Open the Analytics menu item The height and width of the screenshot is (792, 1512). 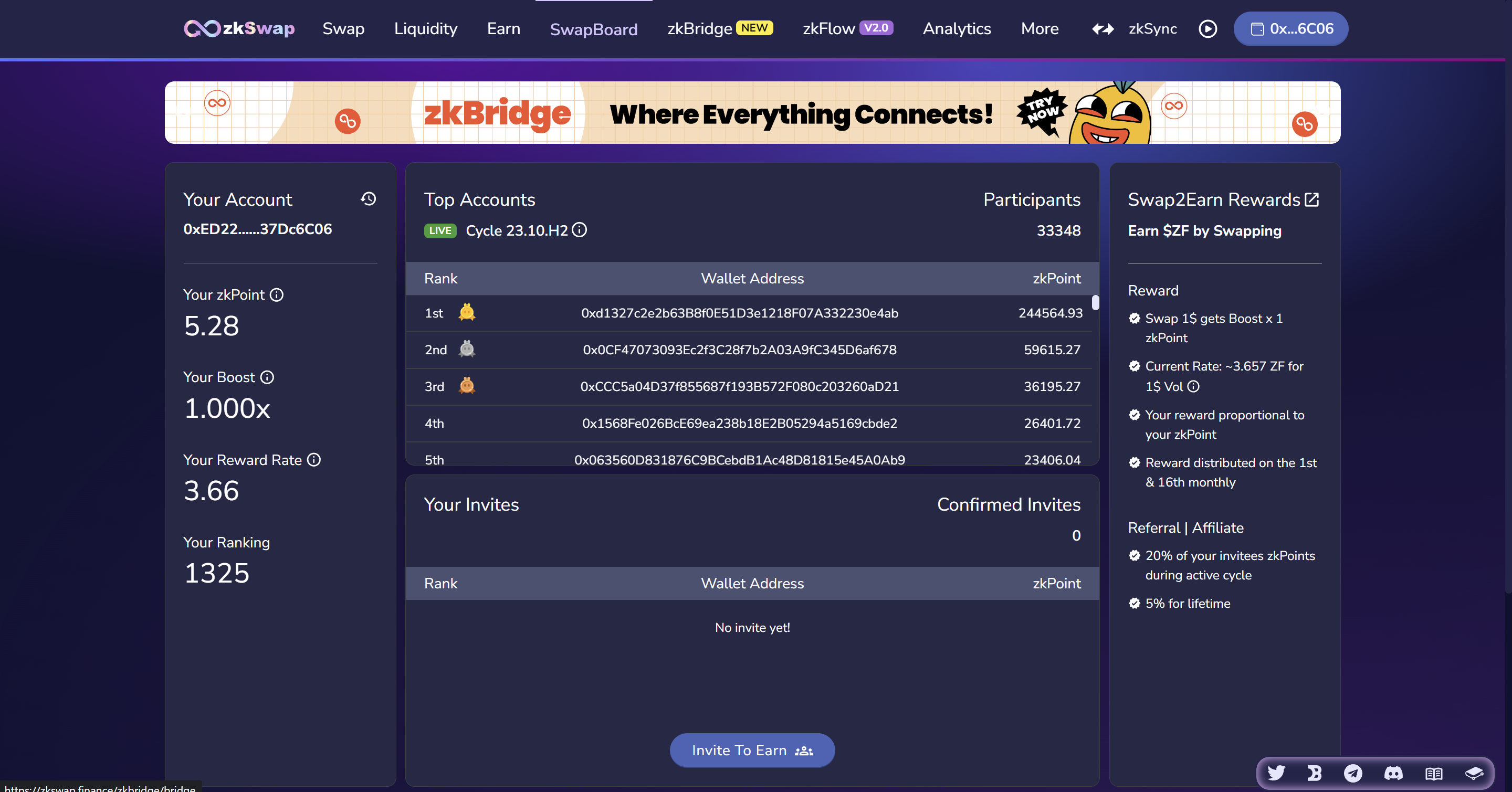[957, 29]
